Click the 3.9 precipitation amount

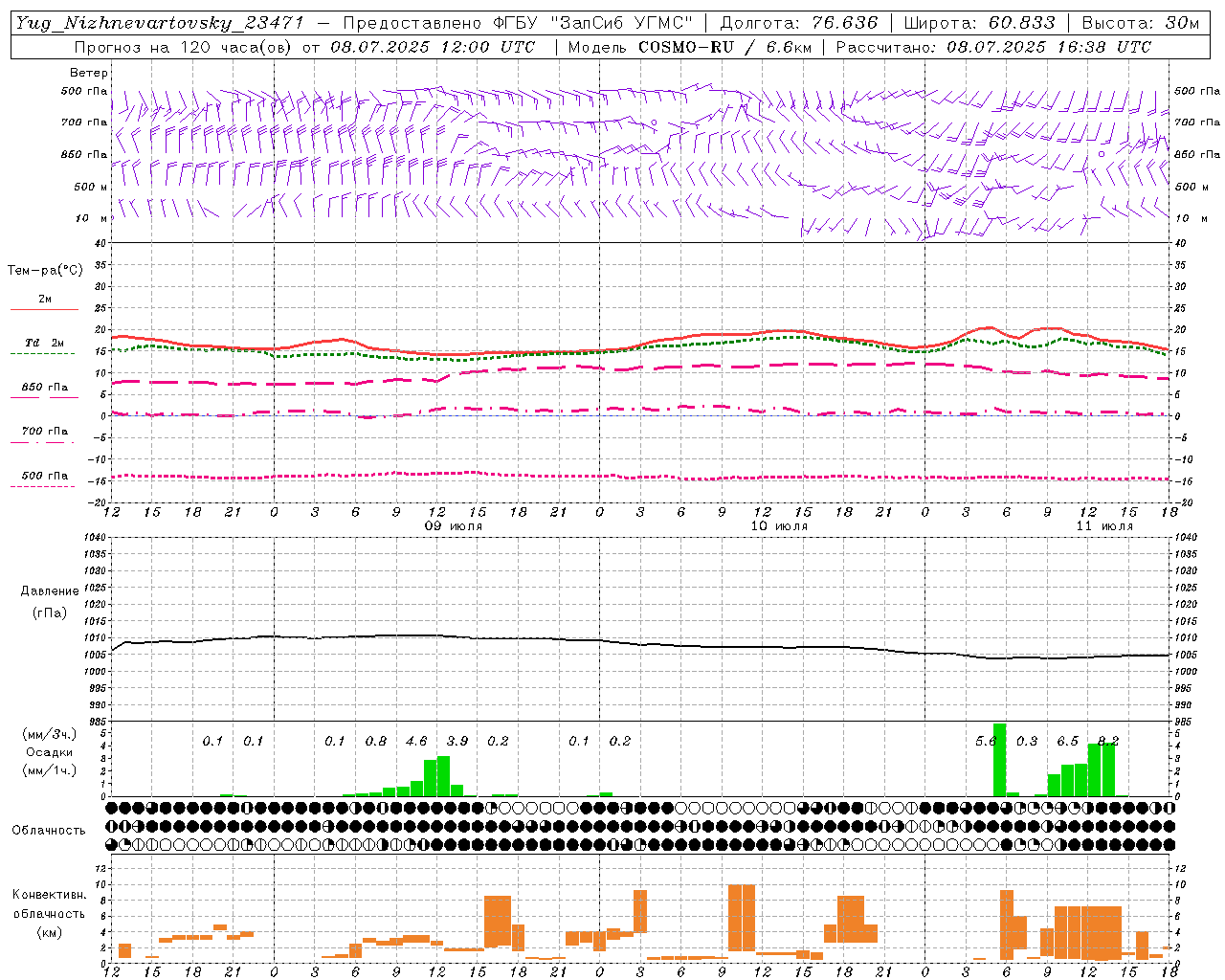pyautogui.click(x=457, y=742)
